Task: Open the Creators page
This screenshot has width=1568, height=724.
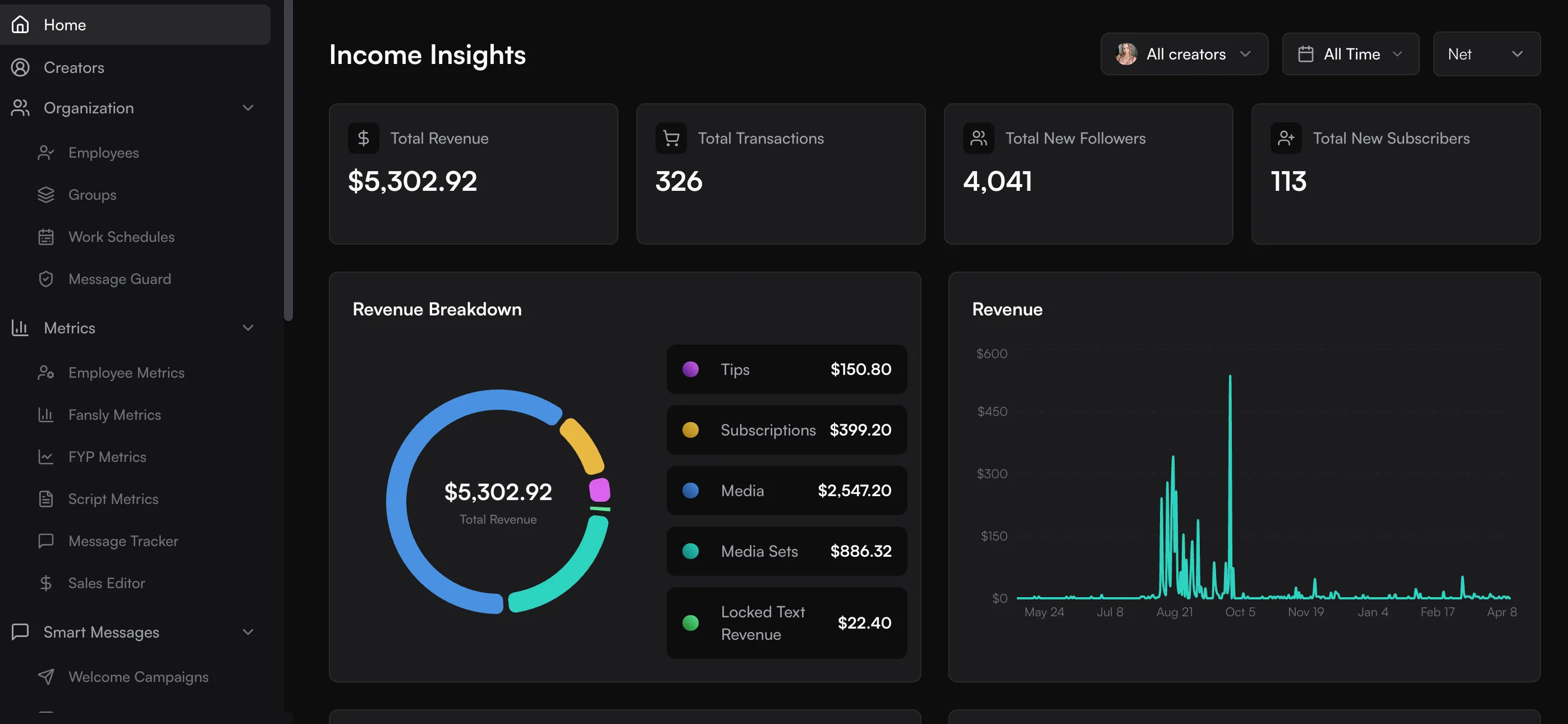Action: point(74,67)
